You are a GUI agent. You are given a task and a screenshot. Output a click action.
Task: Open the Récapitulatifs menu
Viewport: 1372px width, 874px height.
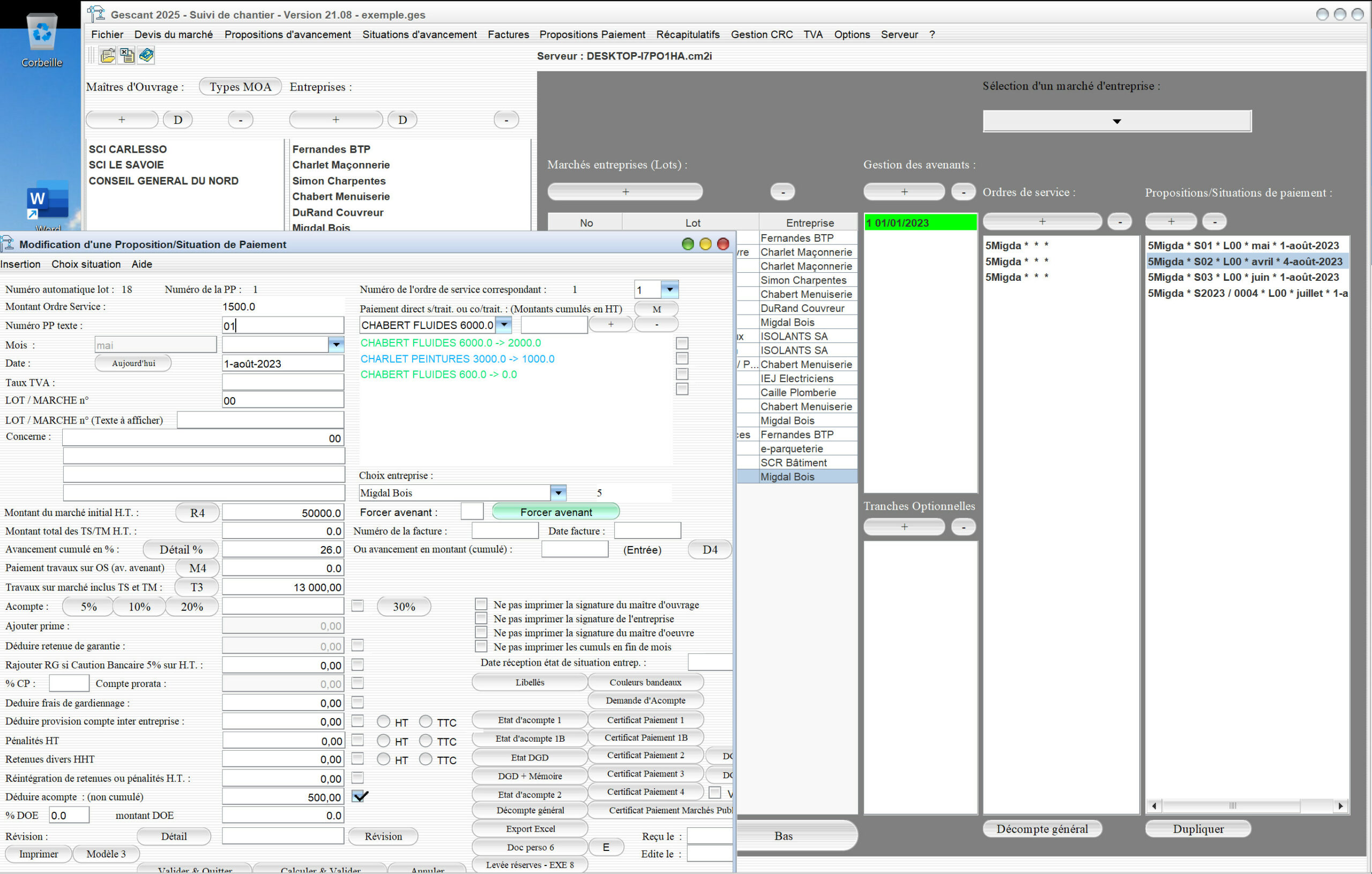pos(688,34)
